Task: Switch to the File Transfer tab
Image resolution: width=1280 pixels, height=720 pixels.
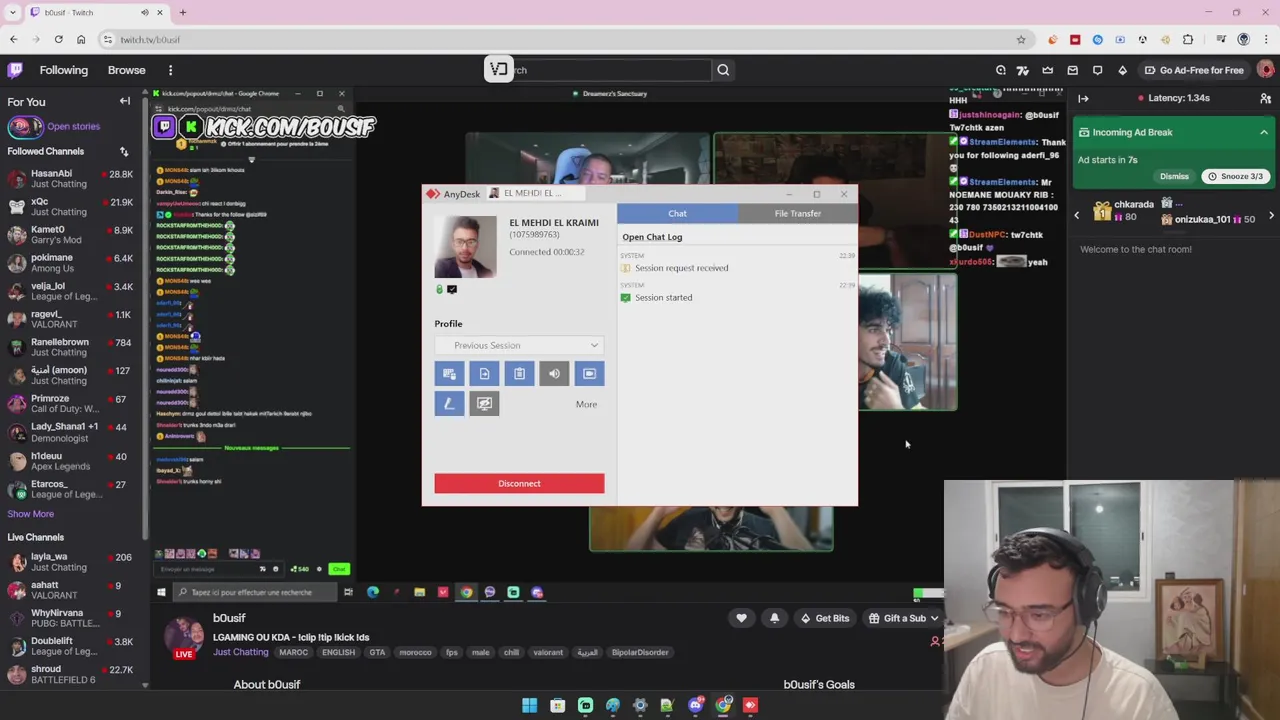Action: pos(797,213)
